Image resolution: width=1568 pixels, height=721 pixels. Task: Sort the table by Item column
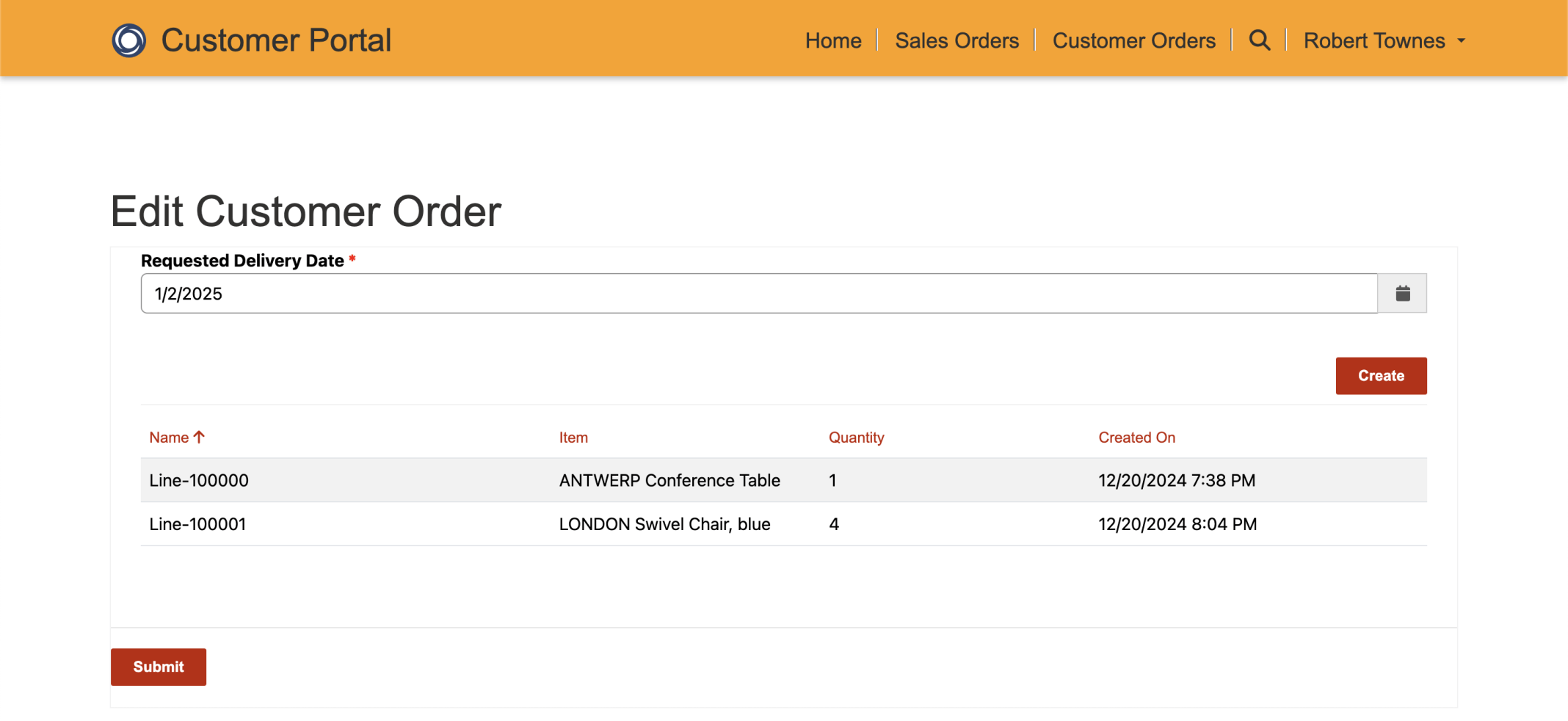tap(573, 438)
